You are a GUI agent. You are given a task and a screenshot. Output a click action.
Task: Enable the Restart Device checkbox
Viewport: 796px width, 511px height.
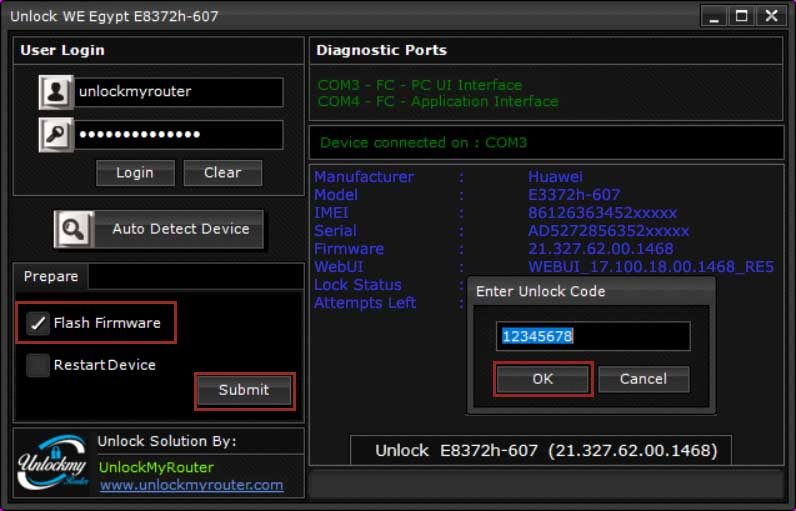click(38, 365)
